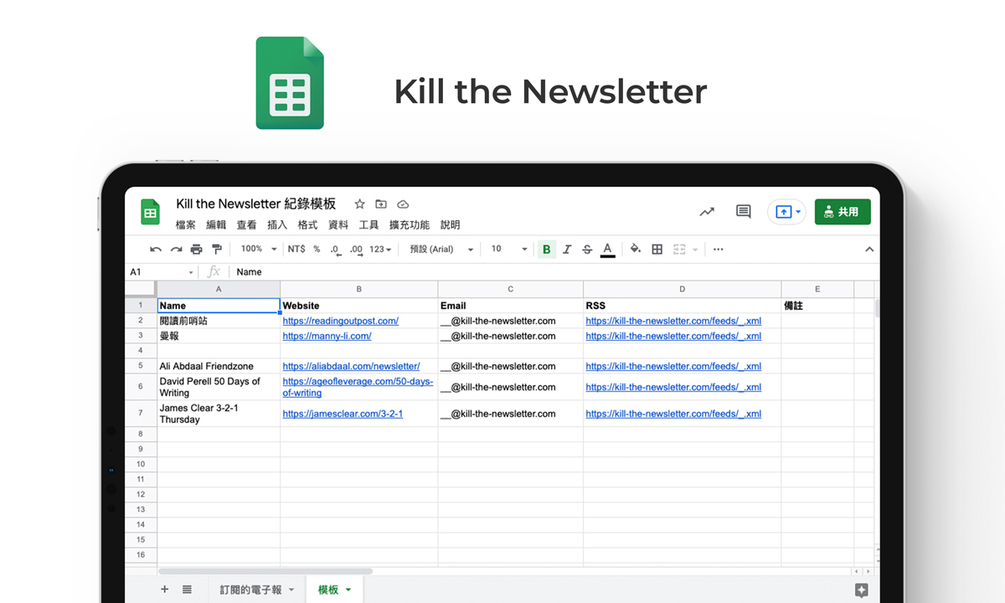Open the readingoutpost.com link
1005x603 pixels.
[340, 320]
